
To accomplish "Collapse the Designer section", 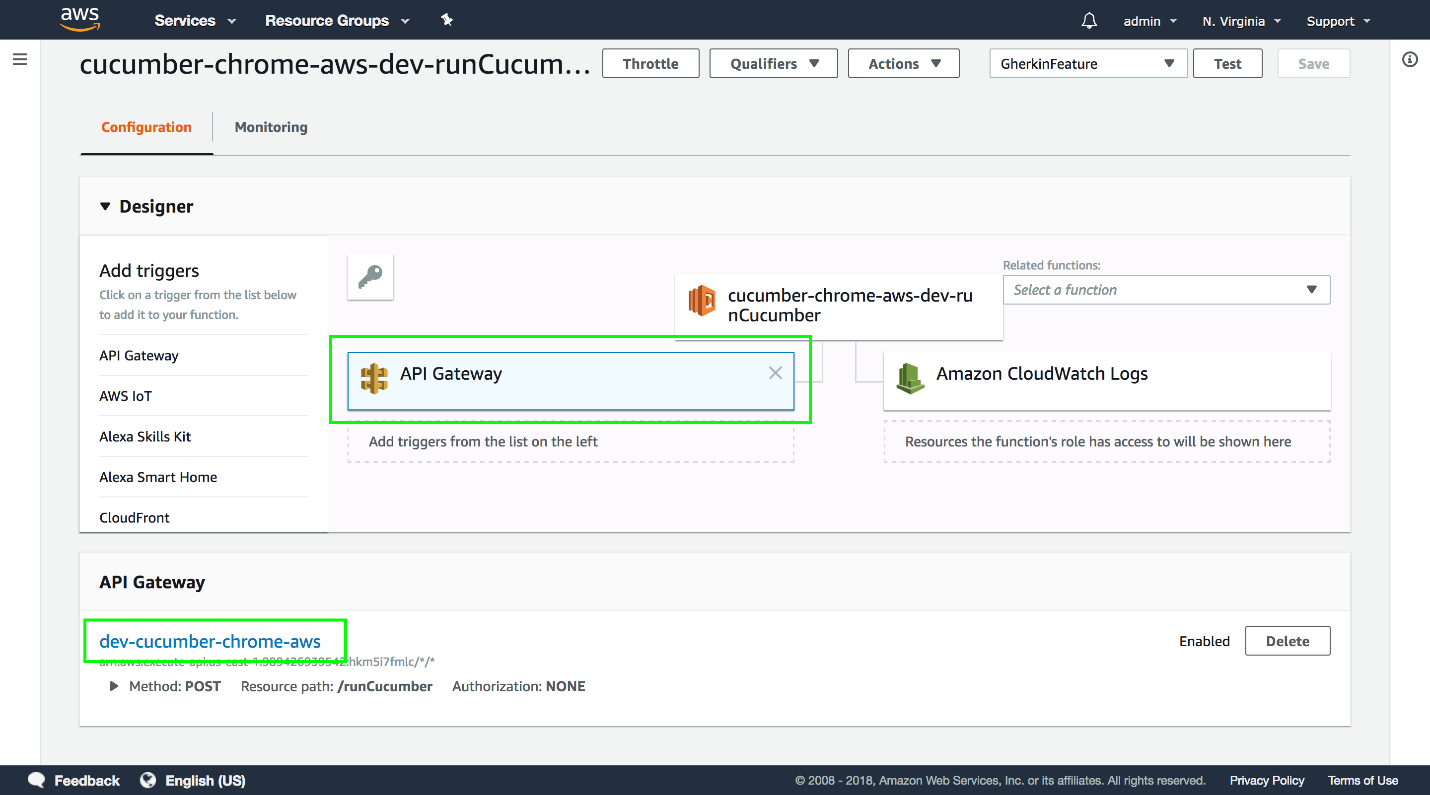I will (x=106, y=207).
